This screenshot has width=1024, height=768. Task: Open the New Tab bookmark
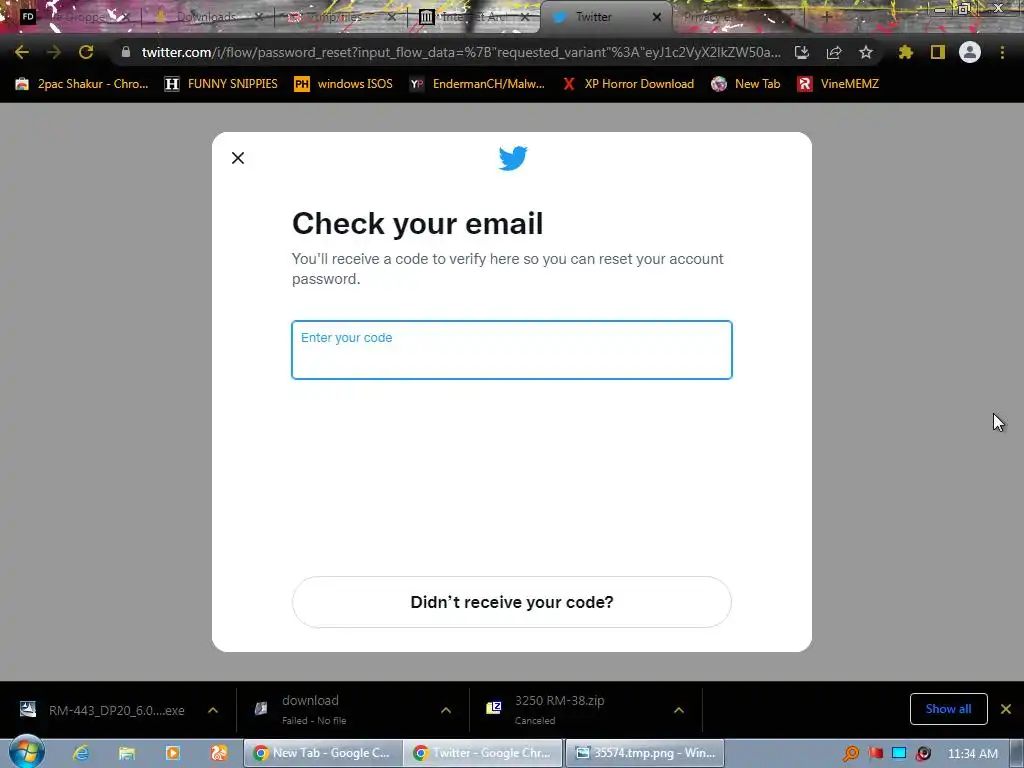pyautogui.click(x=746, y=84)
